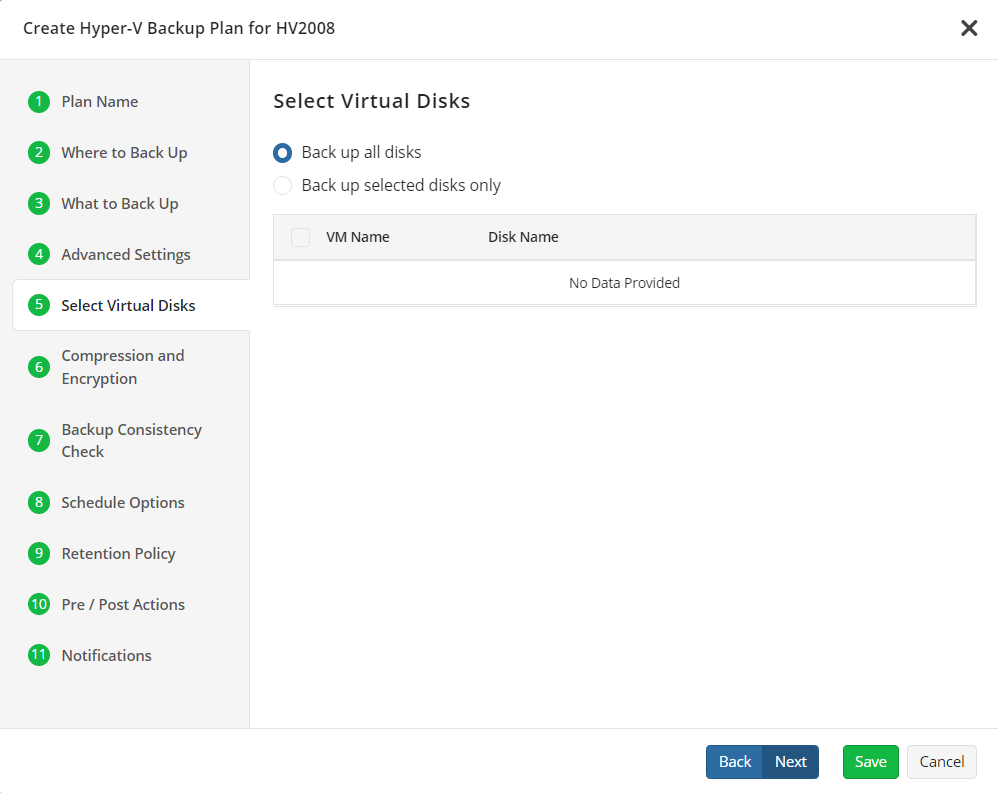Viewport: 998px width, 793px height.
Task: Click the step 7 green circle icon
Action: click(39, 440)
